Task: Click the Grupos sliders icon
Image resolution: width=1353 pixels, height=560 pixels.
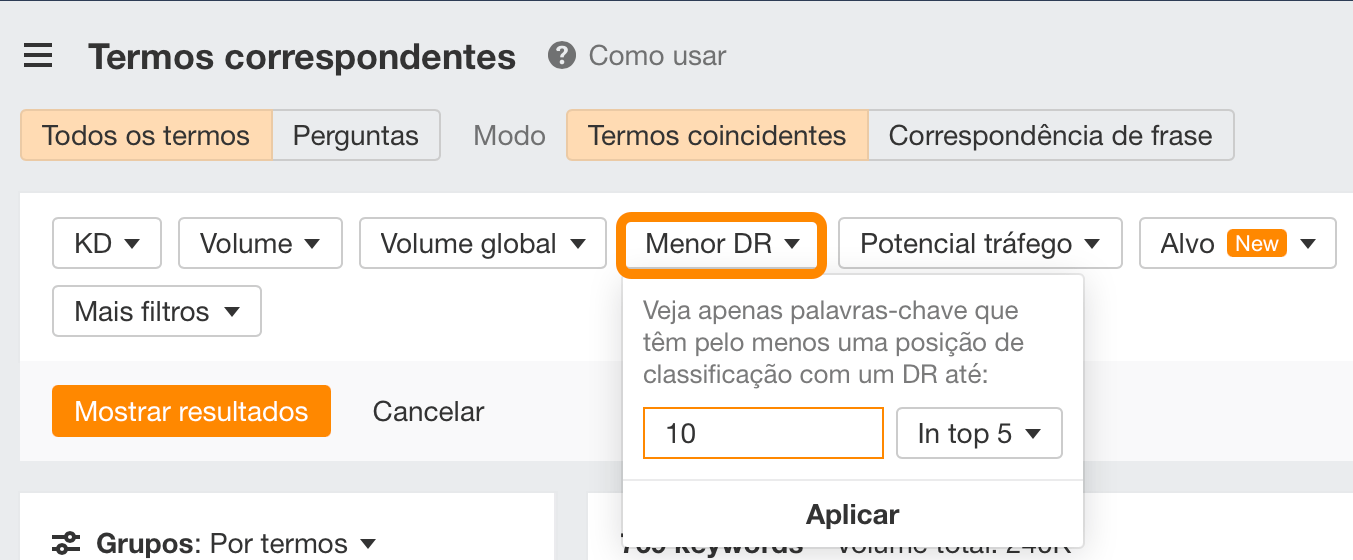Action: click(66, 543)
